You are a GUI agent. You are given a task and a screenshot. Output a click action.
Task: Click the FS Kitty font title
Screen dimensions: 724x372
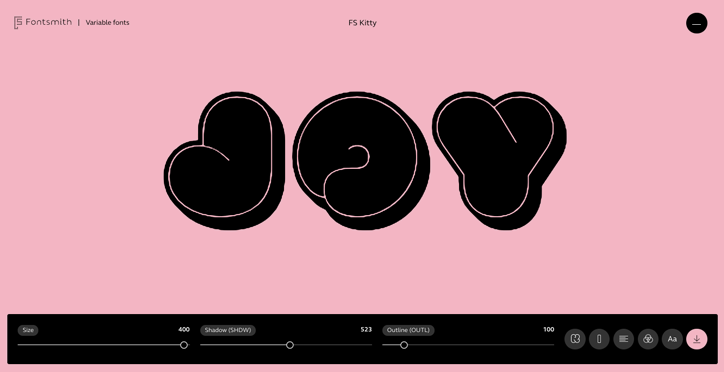[x=362, y=23]
